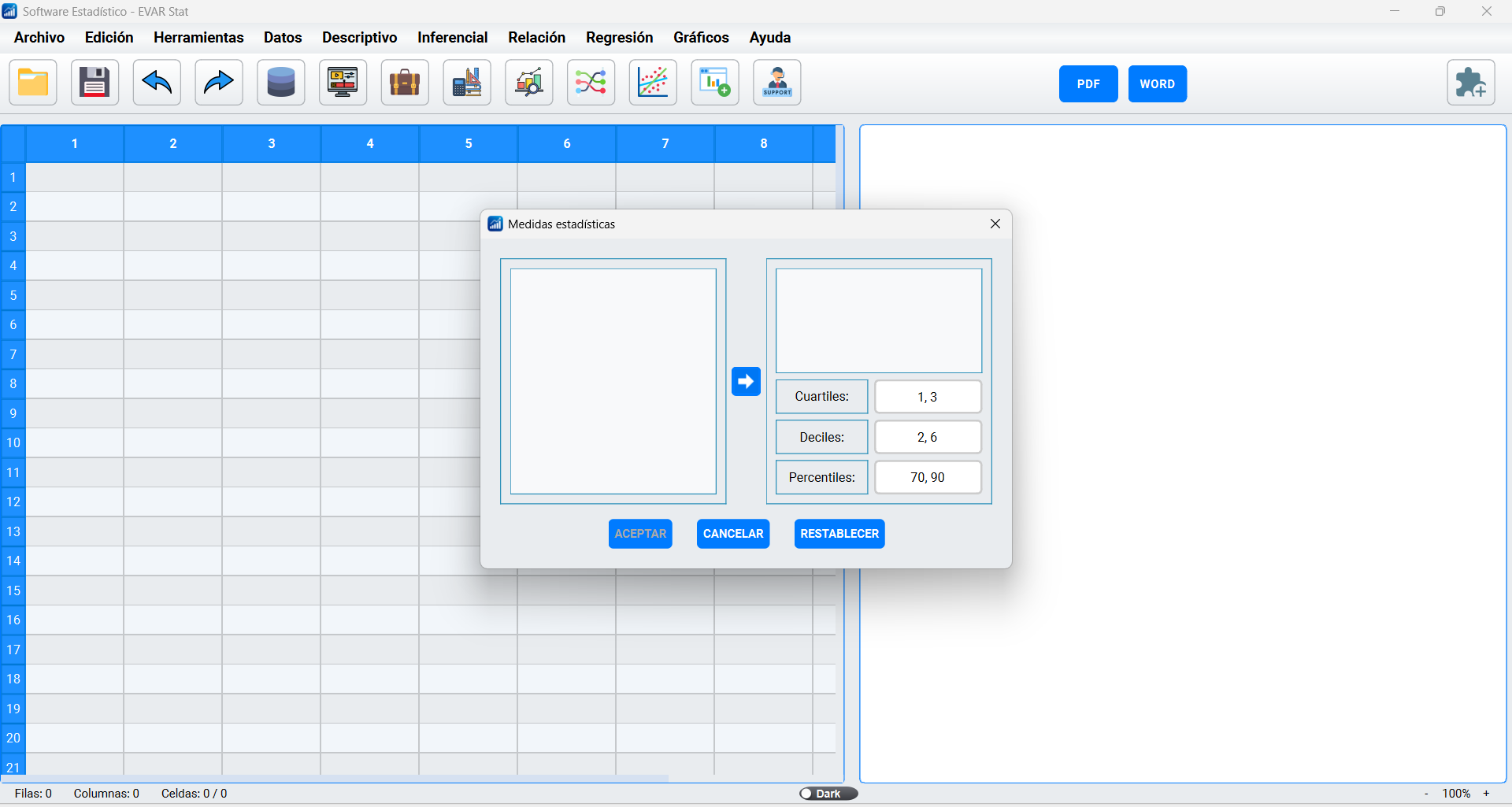Image resolution: width=1512 pixels, height=807 pixels.
Task: Click the redo arrow icon
Action: pos(219,83)
